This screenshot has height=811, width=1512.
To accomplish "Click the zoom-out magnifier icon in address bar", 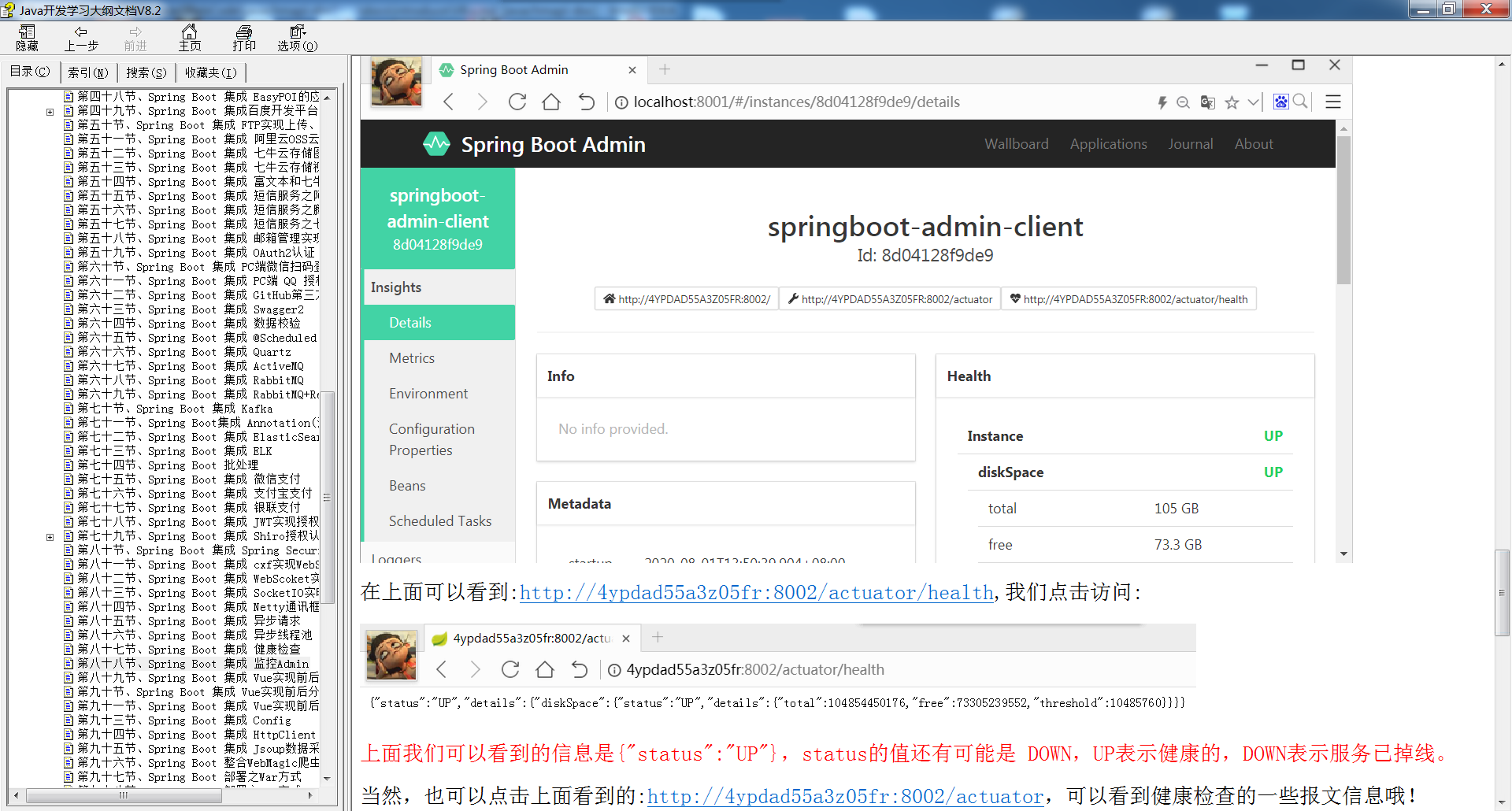I will [x=1183, y=102].
